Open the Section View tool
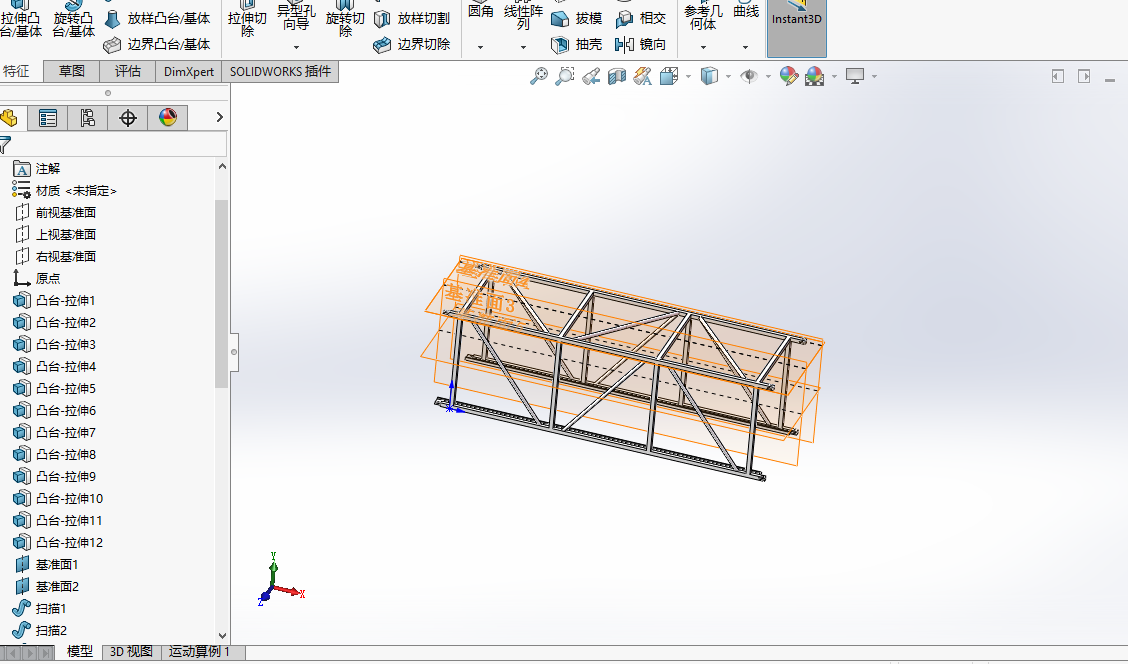Image resolution: width=1128 pixels, height=664 pixels. (617, 76)
